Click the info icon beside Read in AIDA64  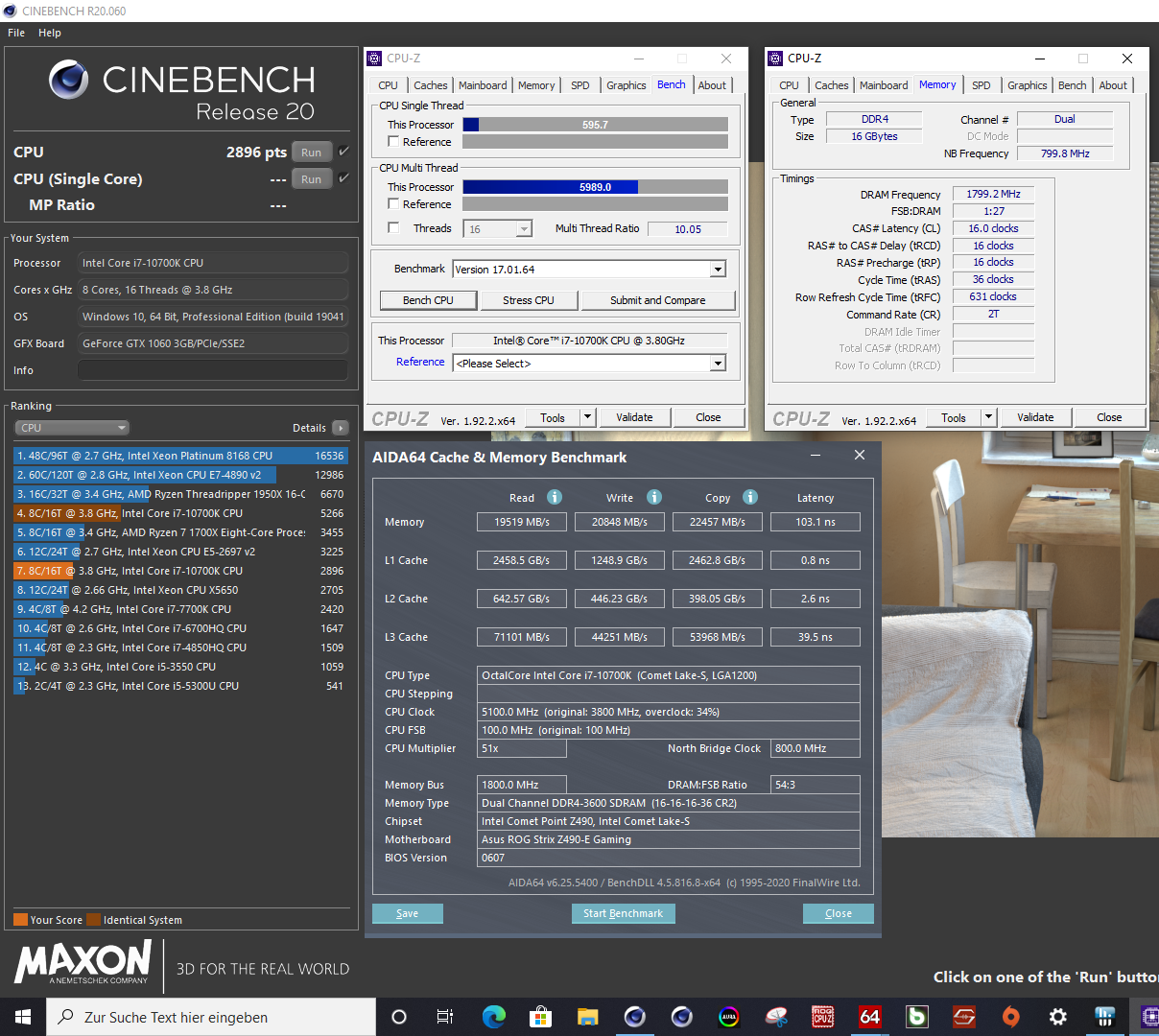click(555, 497)
